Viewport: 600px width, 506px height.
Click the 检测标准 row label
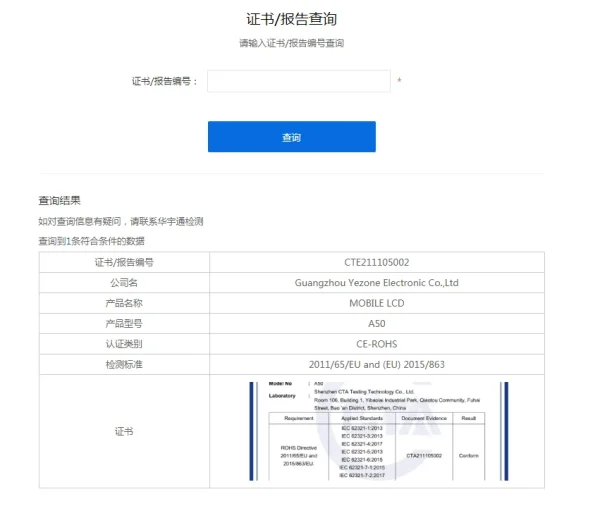124,364
